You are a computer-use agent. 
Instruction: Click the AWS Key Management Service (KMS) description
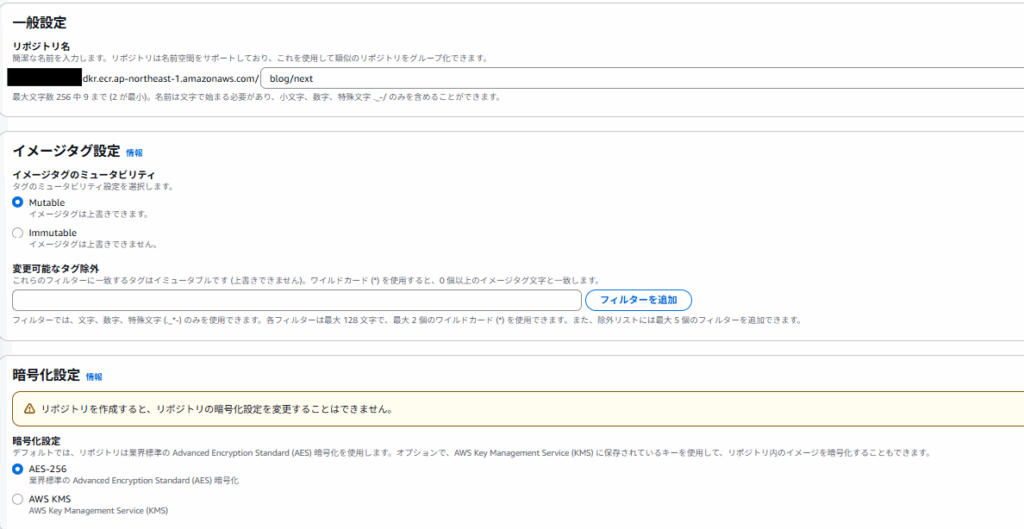click(x=98, y=511)
